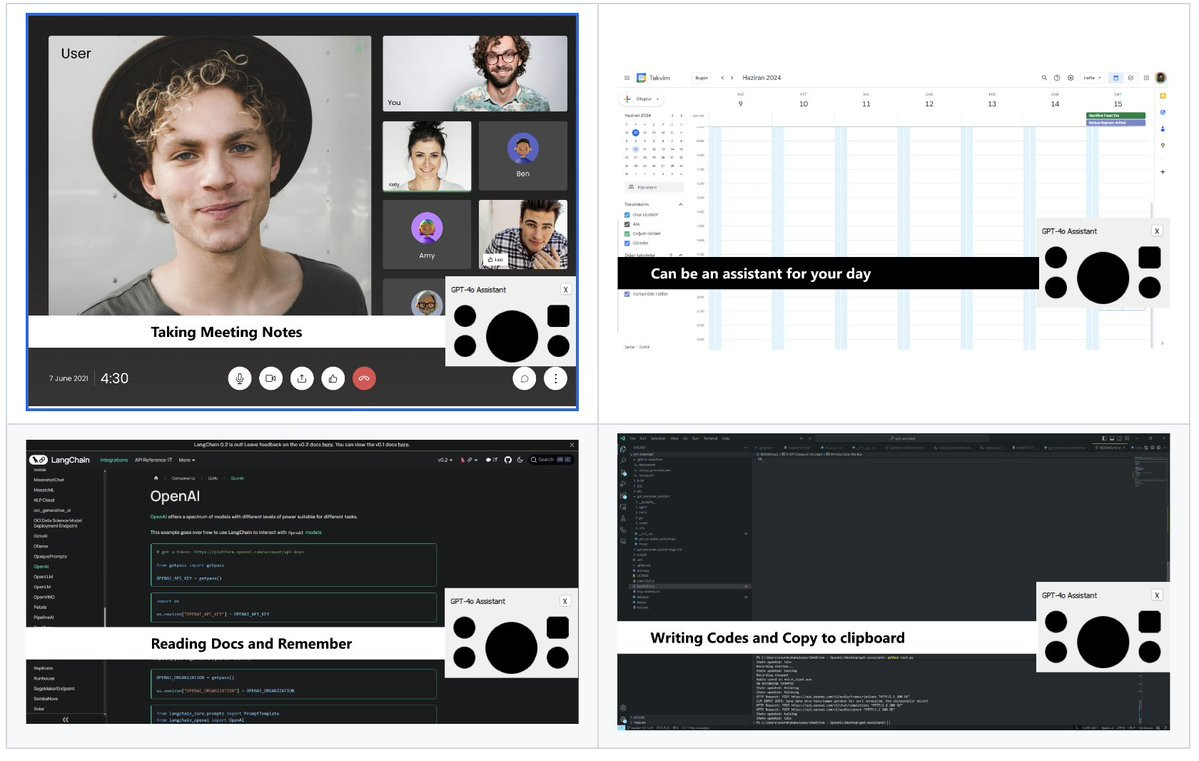Open the v0.2 version dropdown
The height and width of the screenshot is (761, 1199).
click(x=444, y=460)
